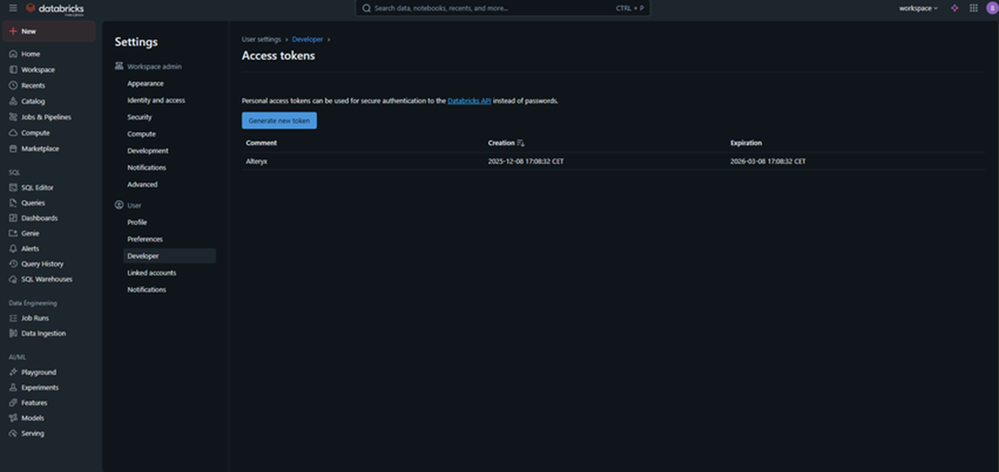Click the Alteryx token comment

coord(257,162)
